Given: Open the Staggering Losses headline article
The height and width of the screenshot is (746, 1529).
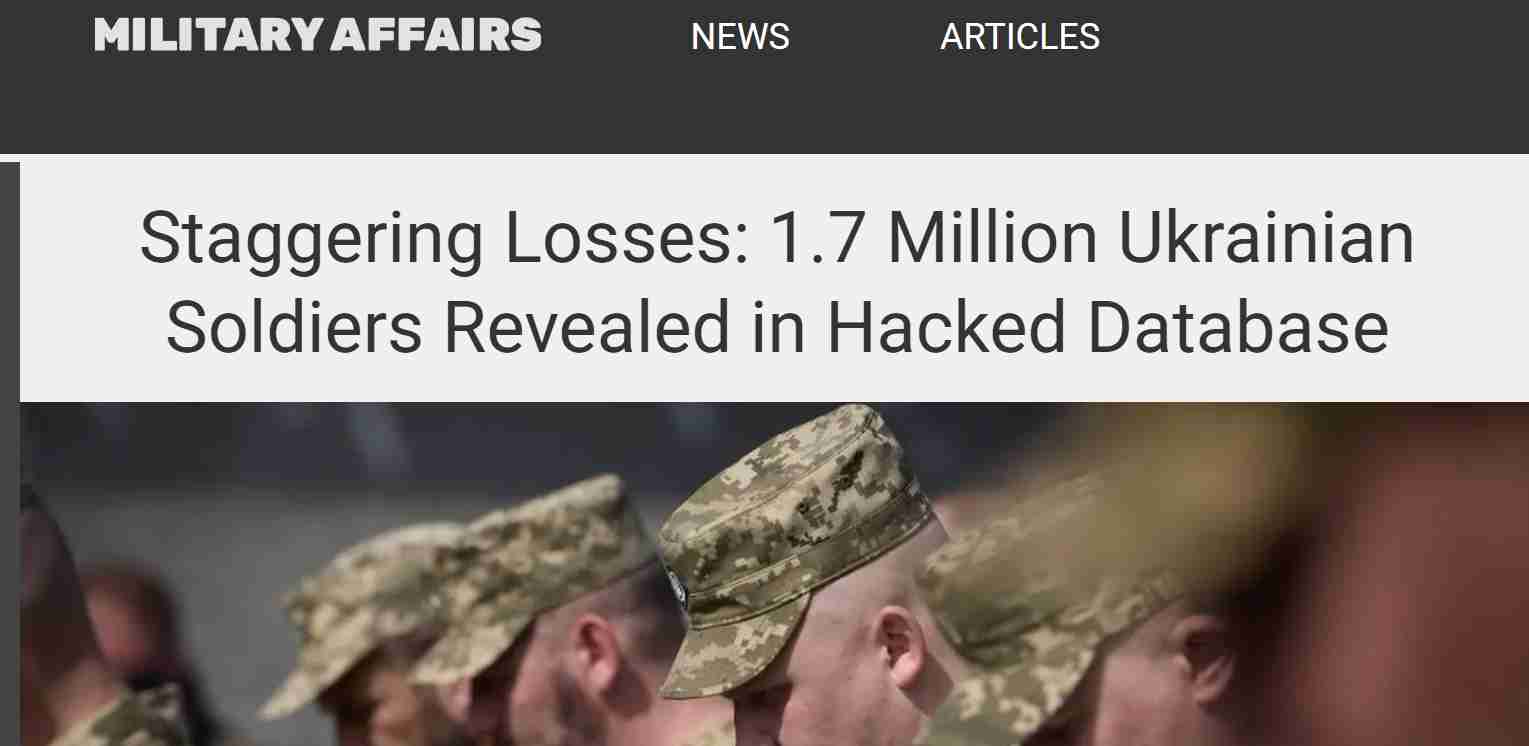Looking at the screenshot, I should (x=776, y=283).
